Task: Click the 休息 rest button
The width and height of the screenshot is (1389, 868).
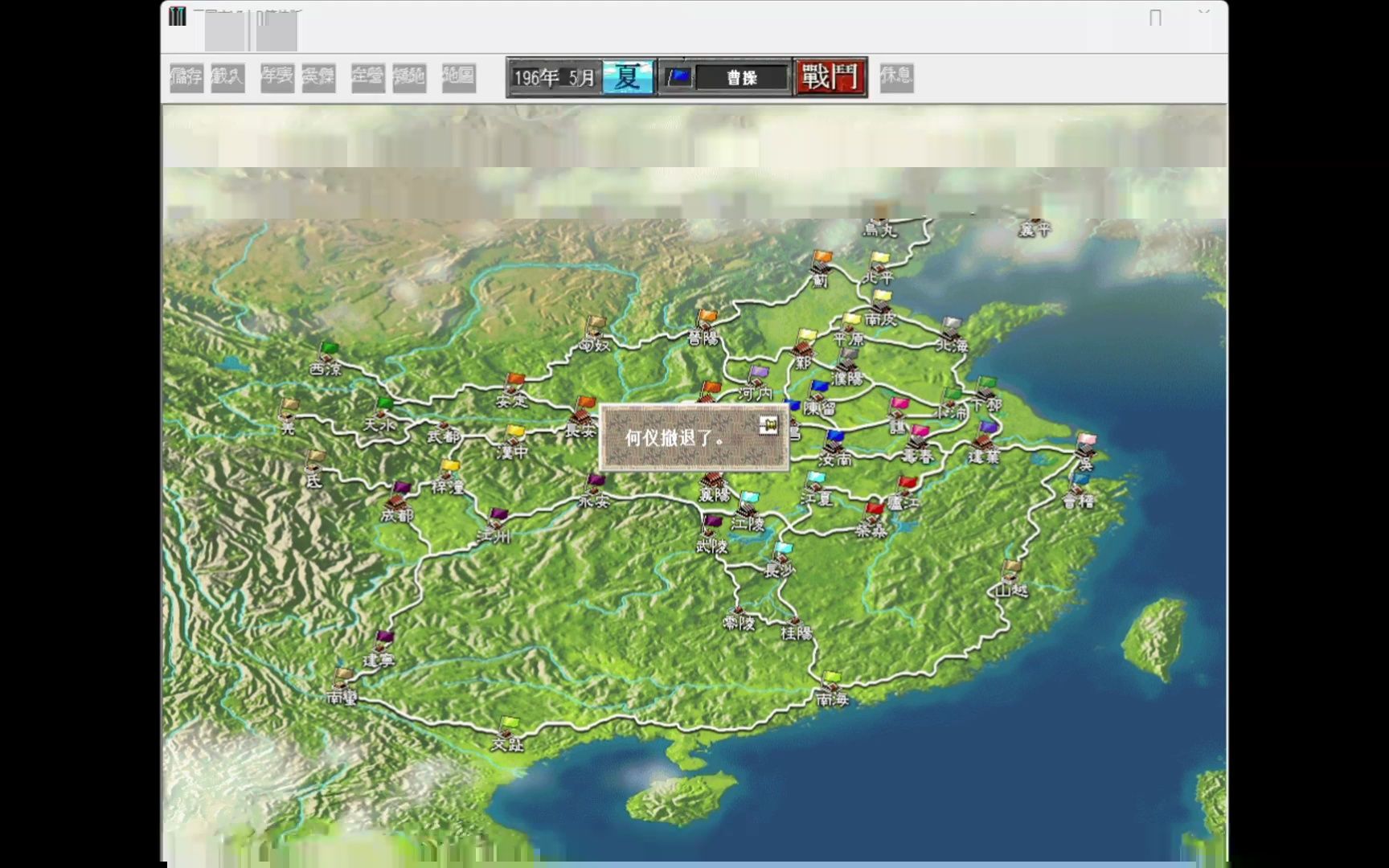Action: pos(896,77)
